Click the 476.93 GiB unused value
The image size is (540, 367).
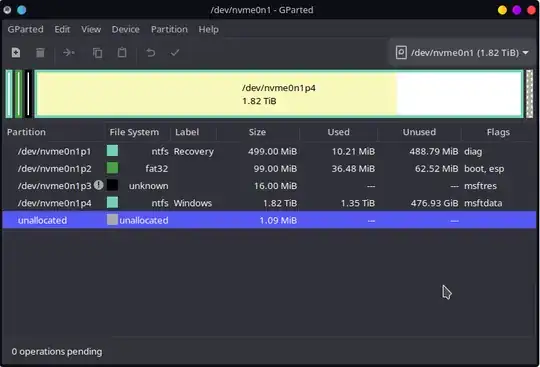(x=434, y=203)
